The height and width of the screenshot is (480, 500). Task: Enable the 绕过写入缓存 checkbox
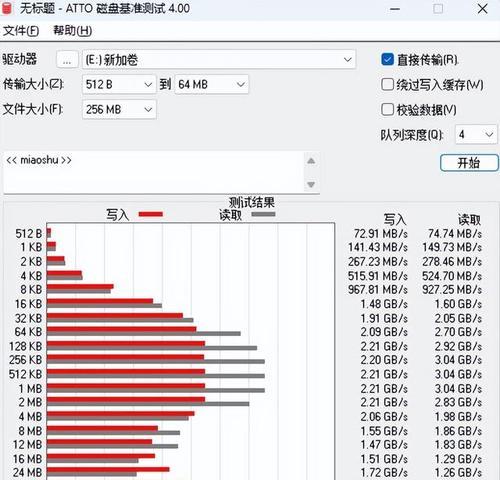pyautogui.click(x=387, y=85)
